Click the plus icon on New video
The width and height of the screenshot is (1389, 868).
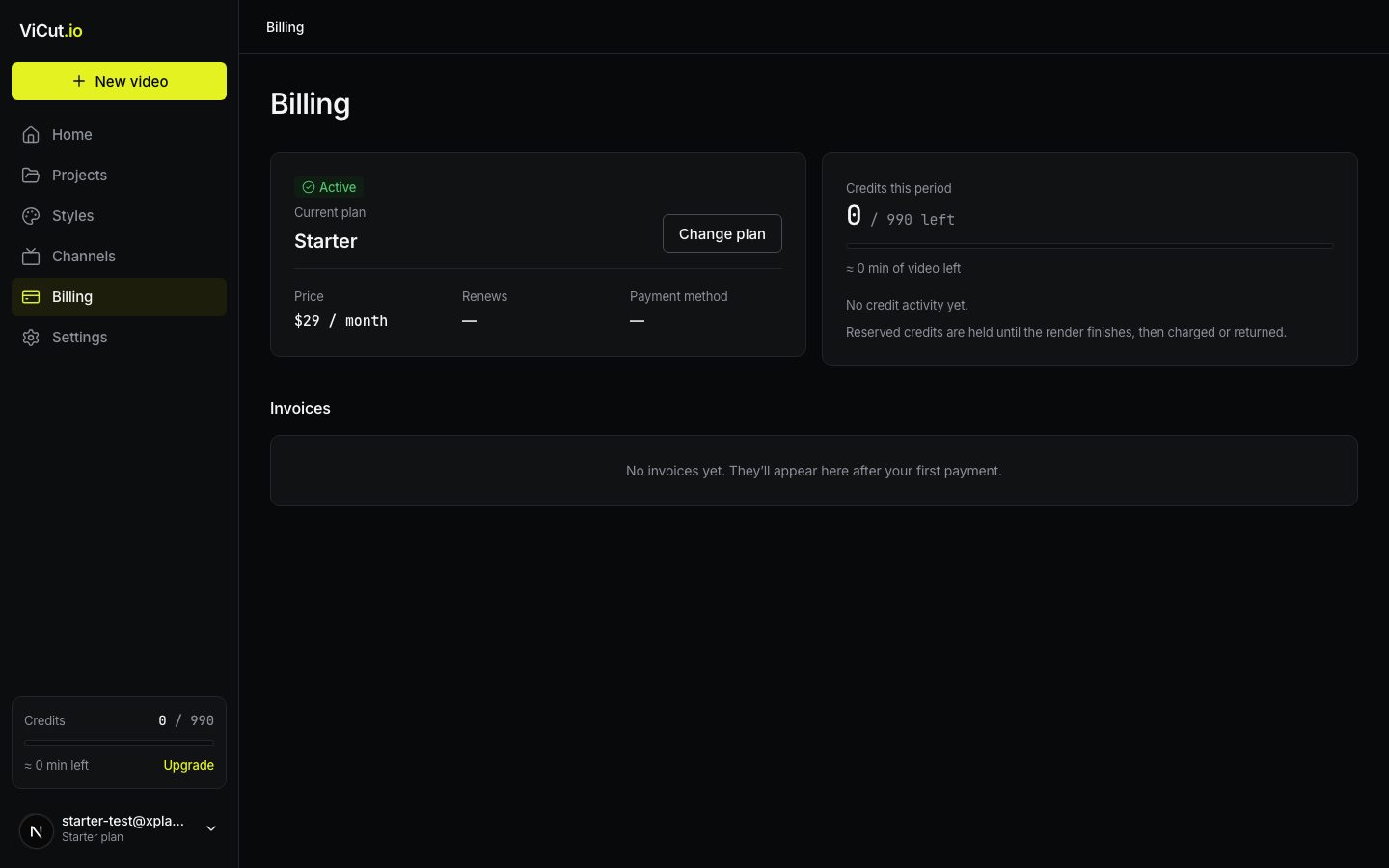(79, 81)
